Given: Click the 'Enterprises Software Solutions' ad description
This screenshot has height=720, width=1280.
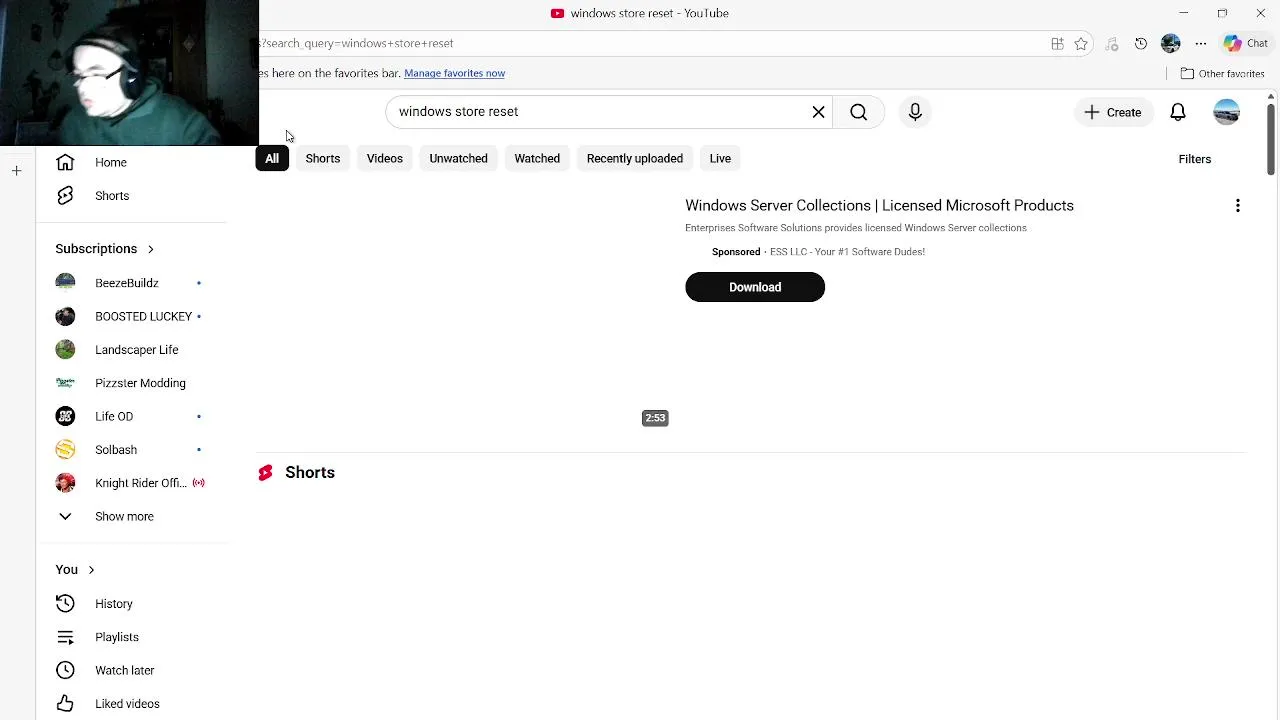Looking at the screenshot, I should [x=856, y=228].
